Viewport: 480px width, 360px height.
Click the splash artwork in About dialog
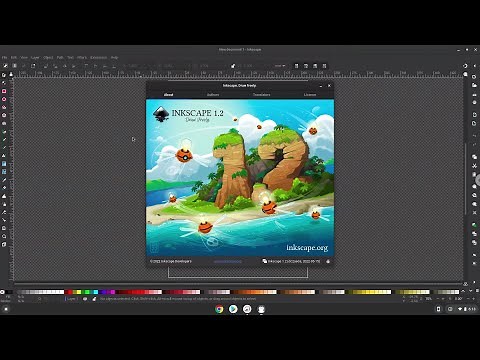click(x=240, y=178)
